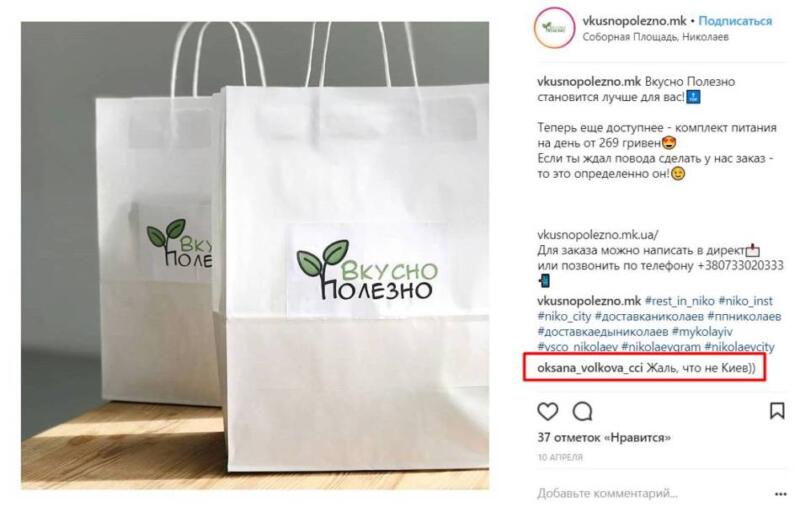Click the Добавьте комментарий input field
The width and height of the screenshot is (800, 512).
(607, 493)
